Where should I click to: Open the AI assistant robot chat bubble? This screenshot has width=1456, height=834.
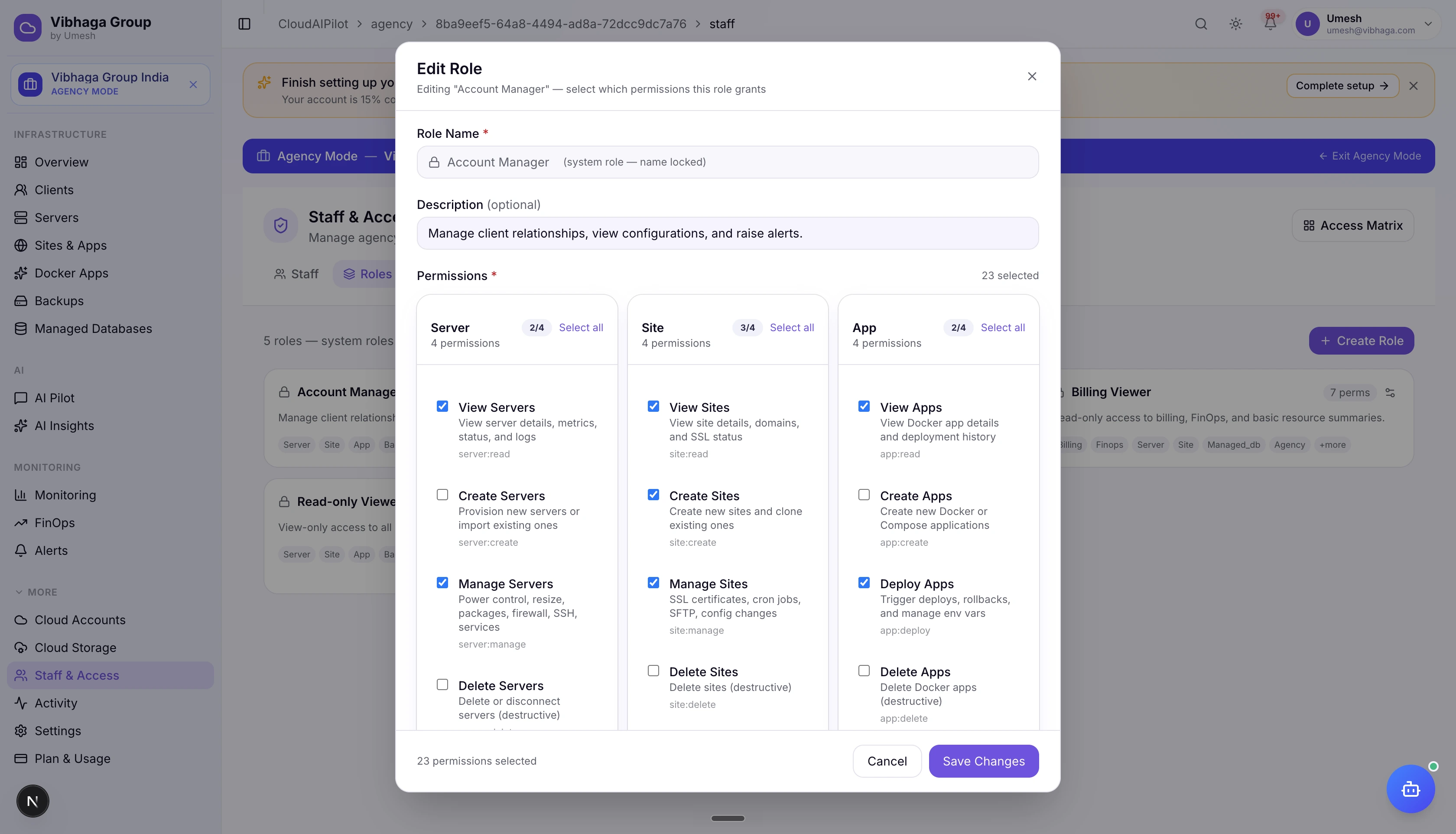click(x=1410, y=789)
